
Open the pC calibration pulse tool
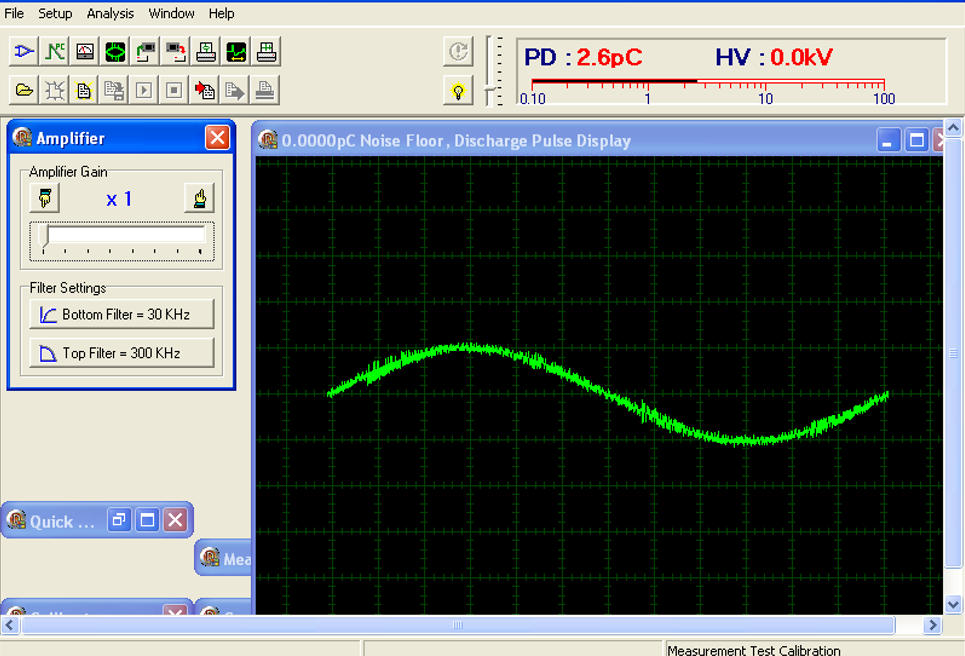(54, 51)
